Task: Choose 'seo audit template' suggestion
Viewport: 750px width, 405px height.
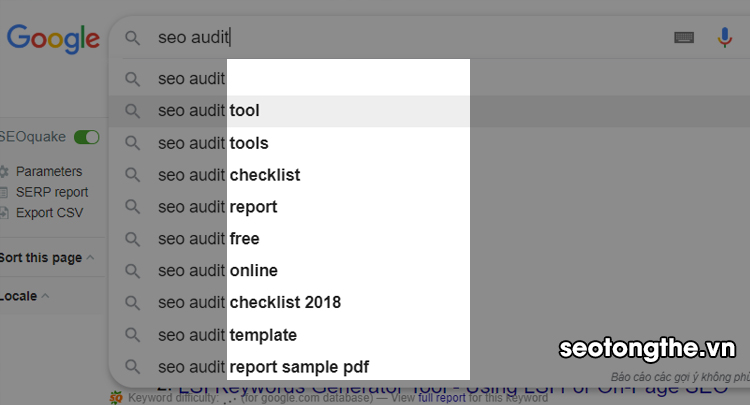Action: pos(263,335)
